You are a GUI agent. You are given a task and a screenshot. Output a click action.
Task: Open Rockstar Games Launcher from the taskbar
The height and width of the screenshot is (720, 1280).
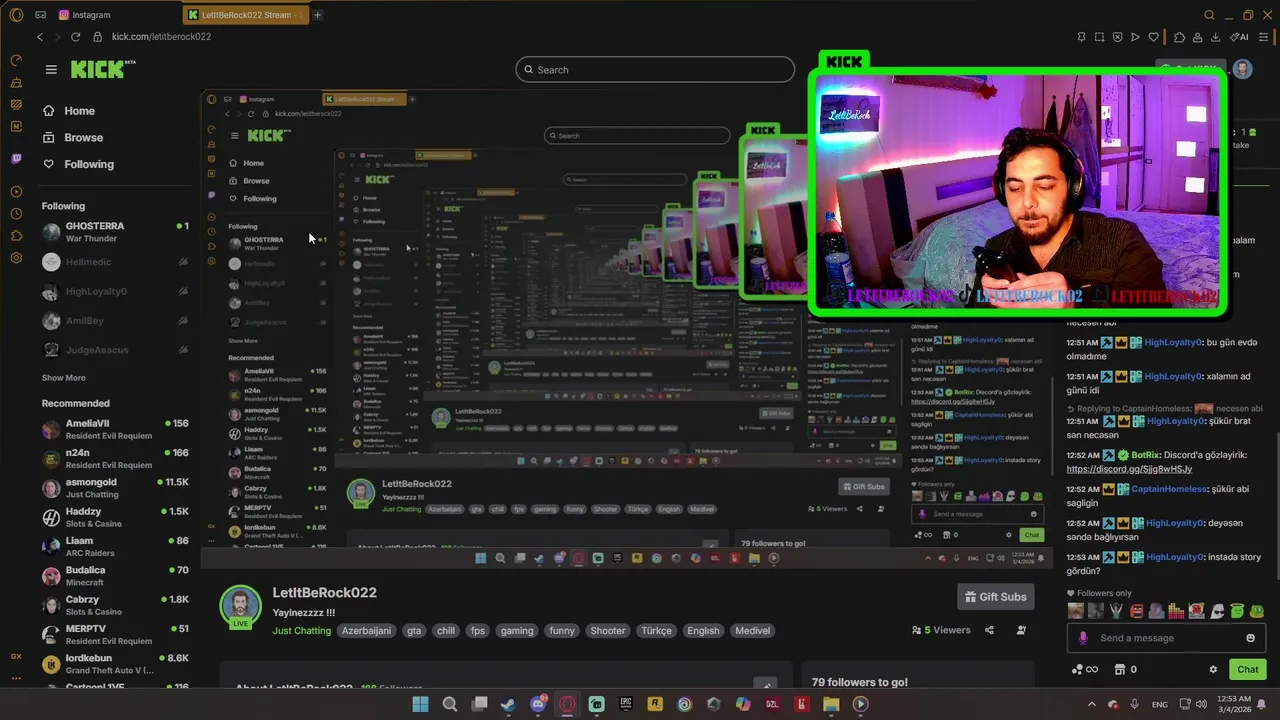point(655,704)
